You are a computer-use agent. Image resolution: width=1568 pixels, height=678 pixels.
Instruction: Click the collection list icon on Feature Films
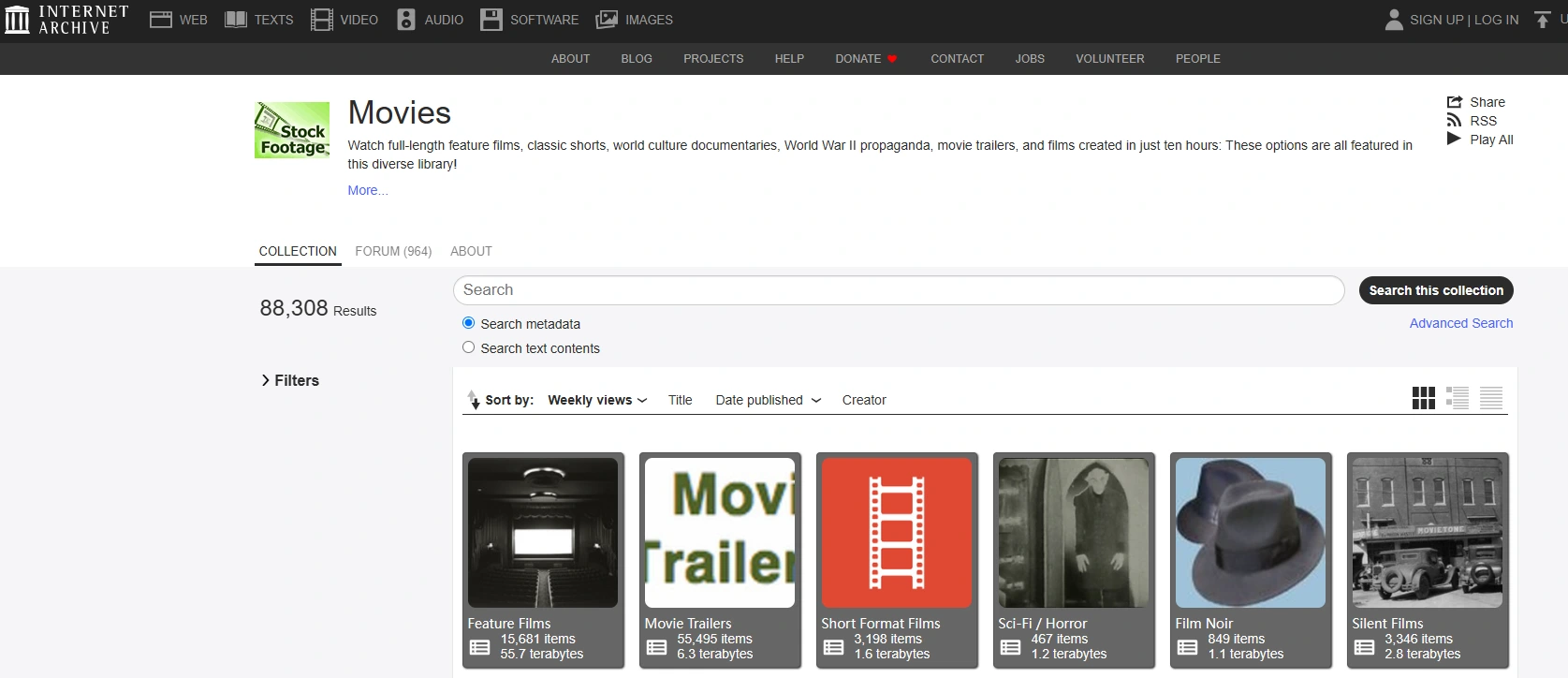tap(479, 647)
